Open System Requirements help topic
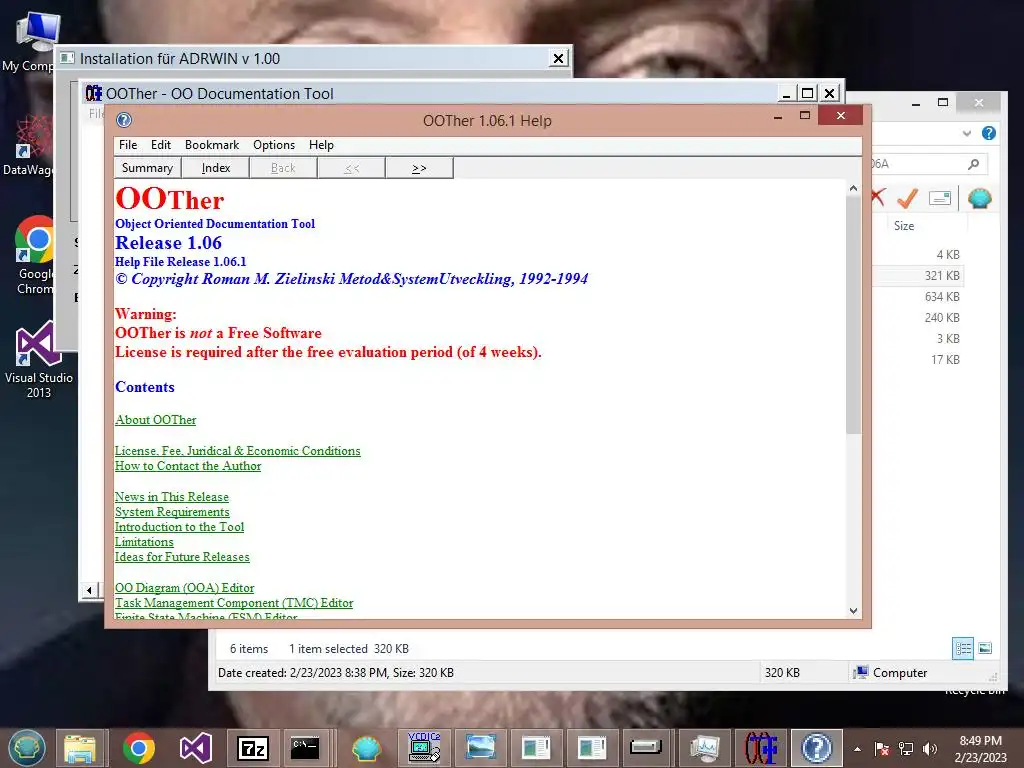Viewport: 1024px width, 768px height. click(x=172, y=512)
